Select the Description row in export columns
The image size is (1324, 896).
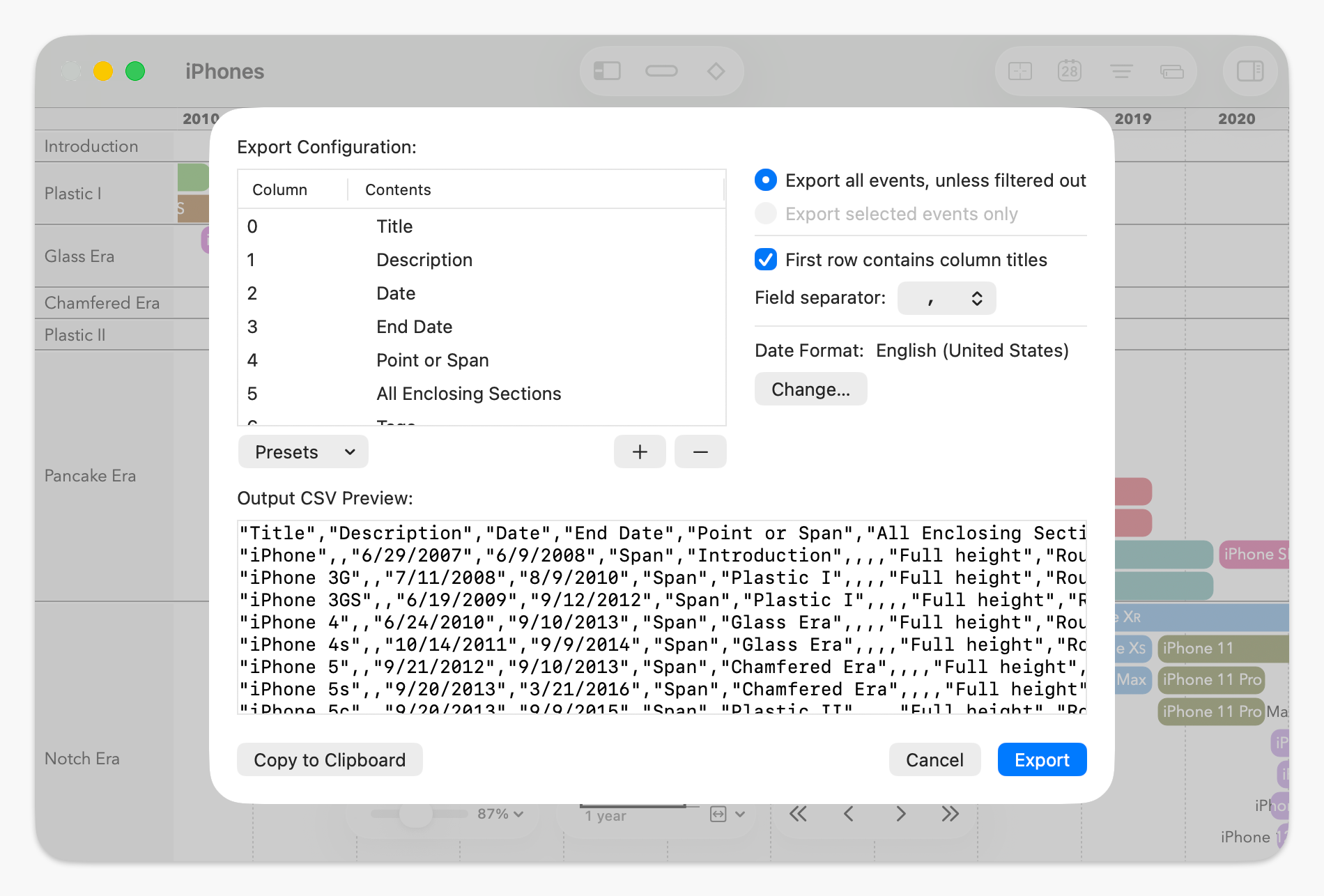tap(424, 259)
